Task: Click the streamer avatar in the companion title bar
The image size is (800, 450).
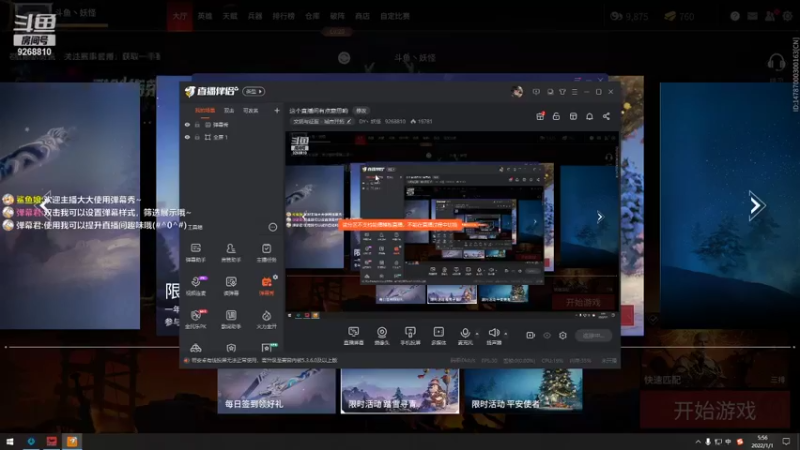Action: click(517, 92)
